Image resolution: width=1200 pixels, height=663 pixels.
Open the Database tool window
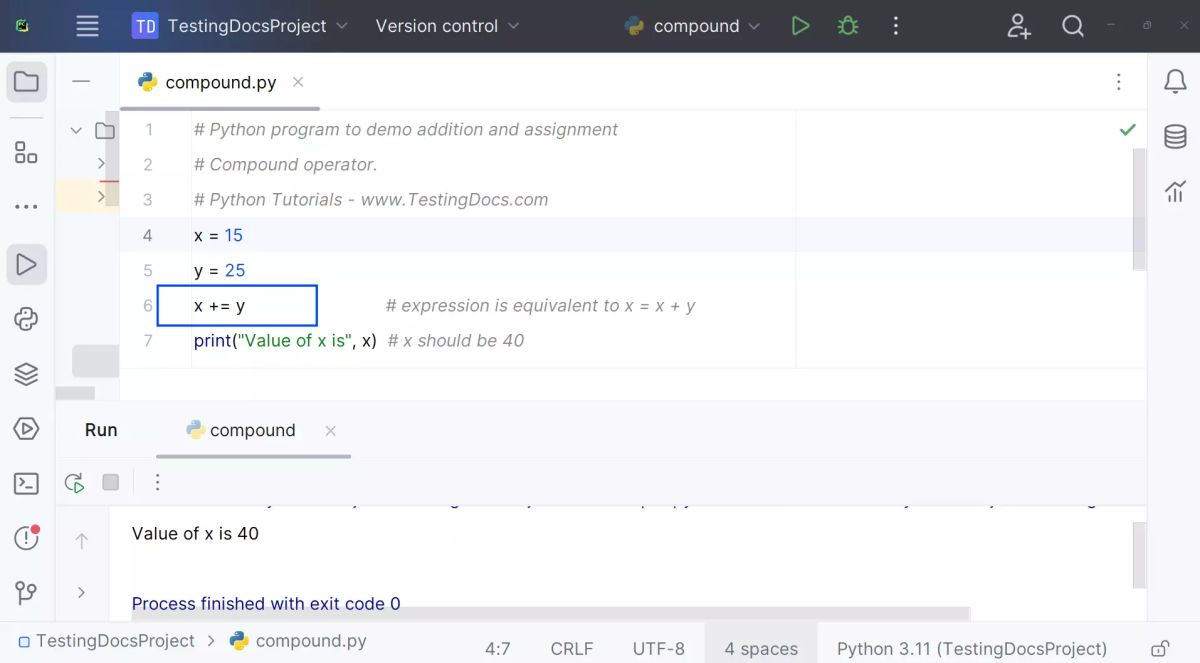coord(1175,137)
